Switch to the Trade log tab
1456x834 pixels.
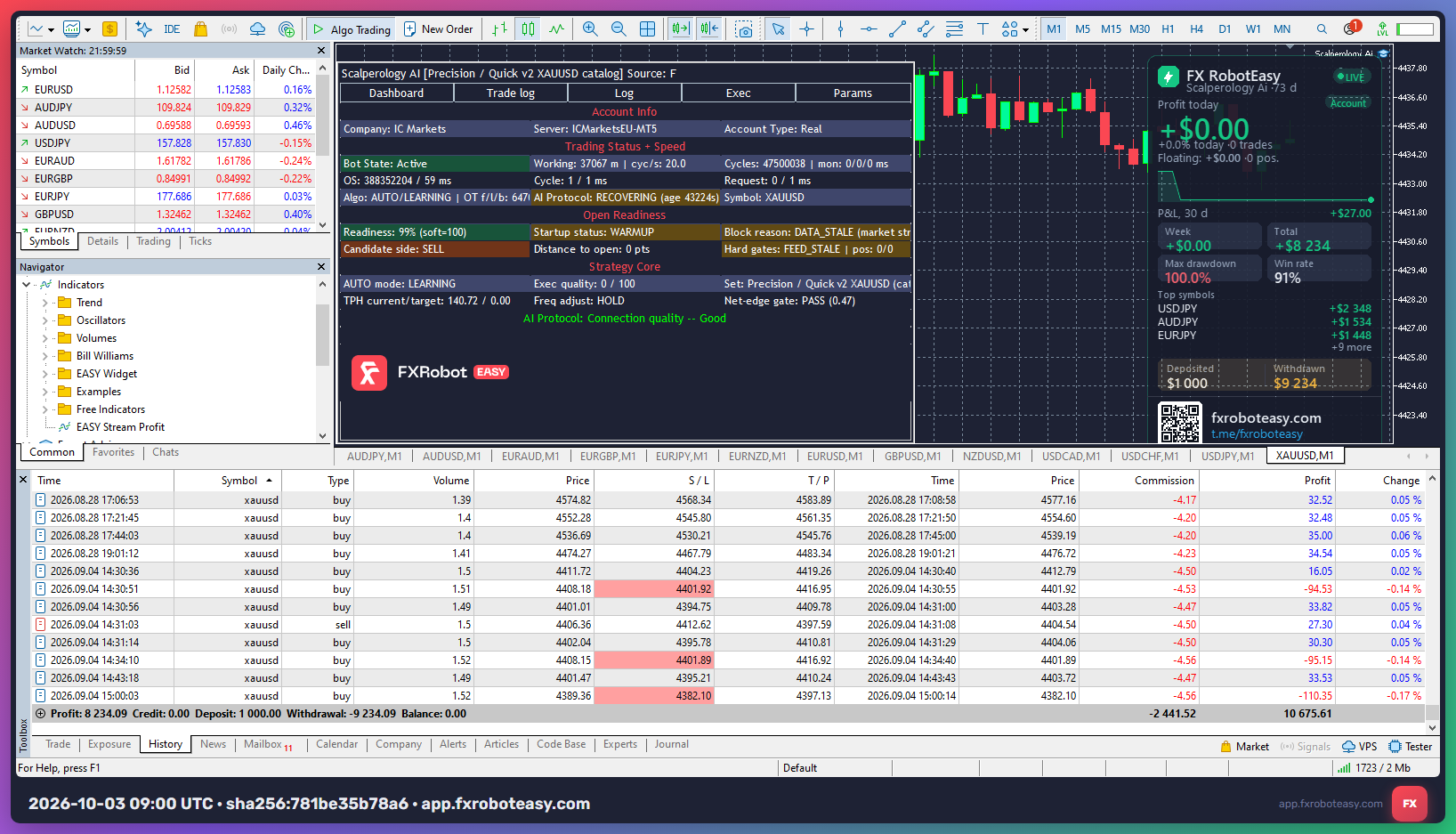pyautogui.click(x=511, y=93)
